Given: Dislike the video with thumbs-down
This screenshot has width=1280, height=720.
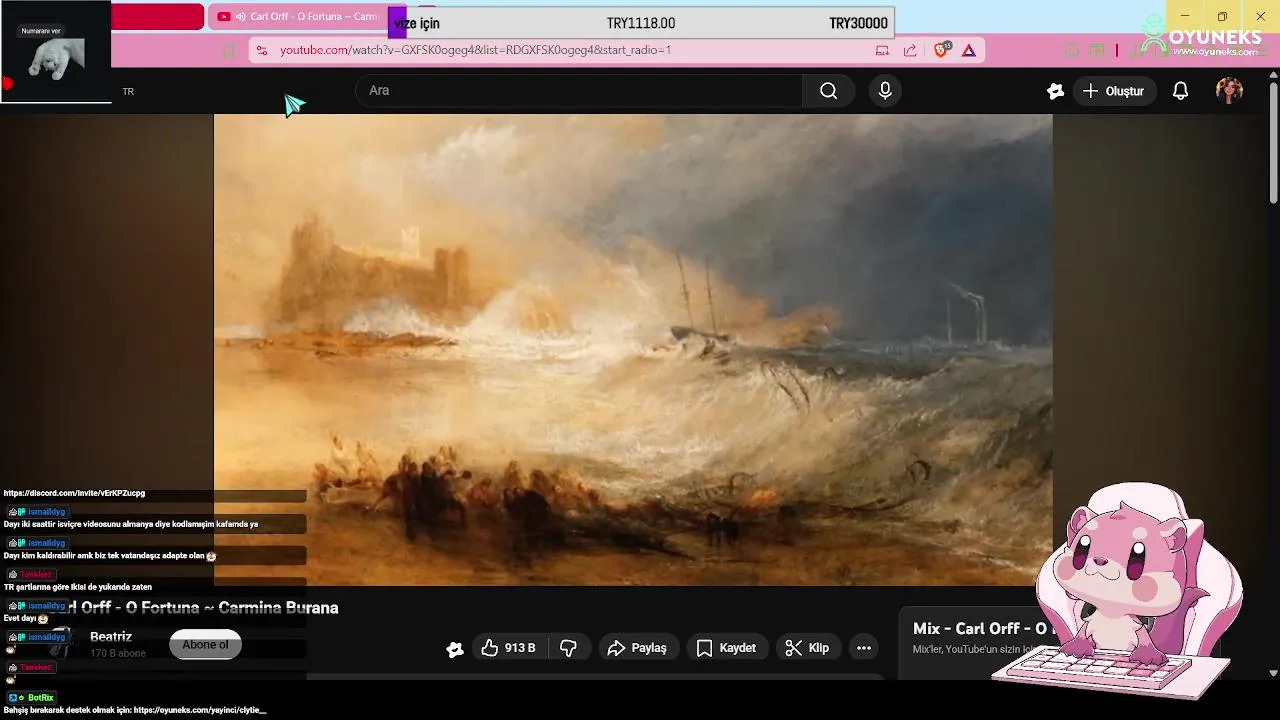Looking at the screenshot, I should click(568, 648).
